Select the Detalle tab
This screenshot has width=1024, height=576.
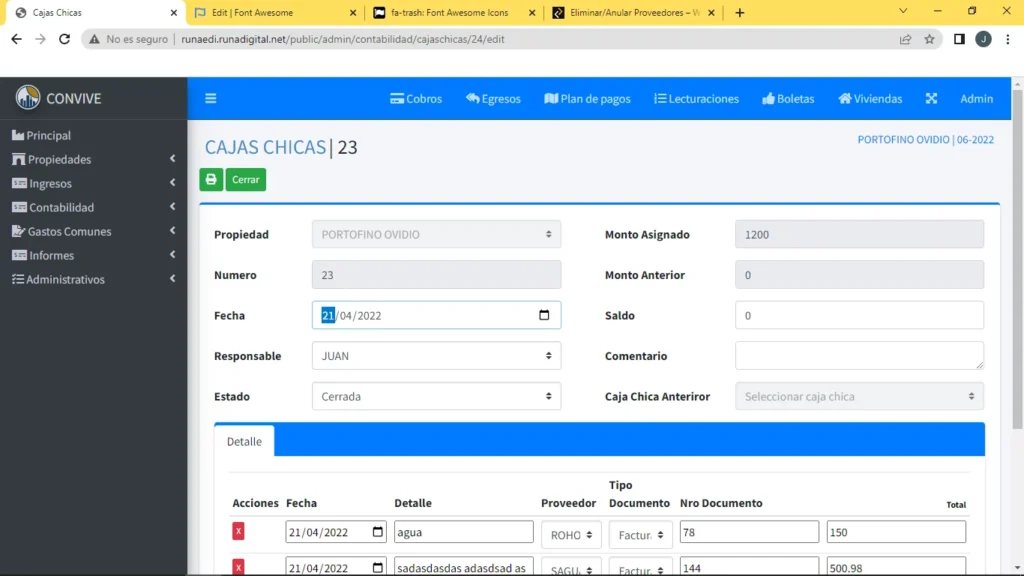click(x=244, y=441)
